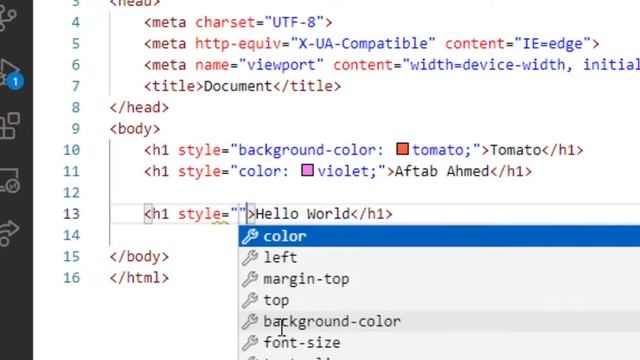Click 'http-equiv' attribute on line 5
Viewport: 640px width, 360px height.
(x=238, y=43)
